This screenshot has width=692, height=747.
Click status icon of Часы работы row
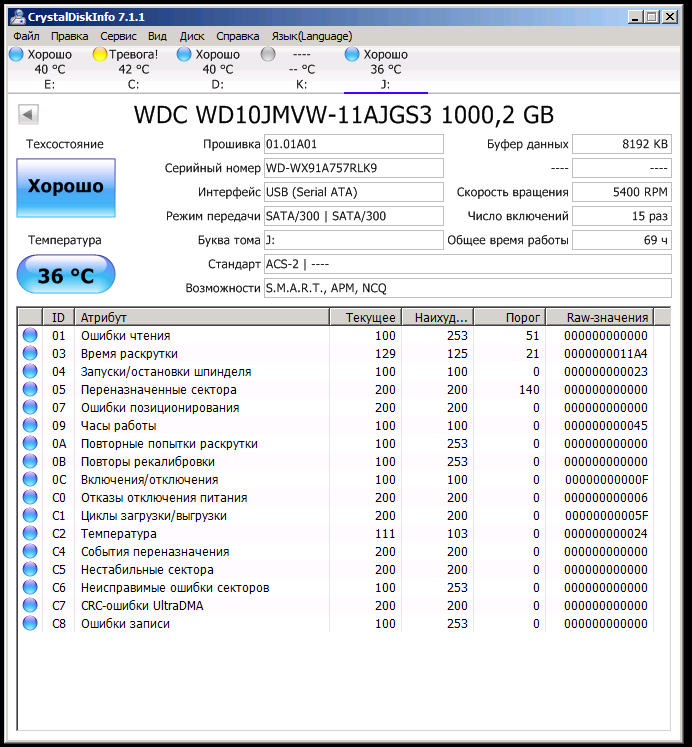click(x=30, y=425)
